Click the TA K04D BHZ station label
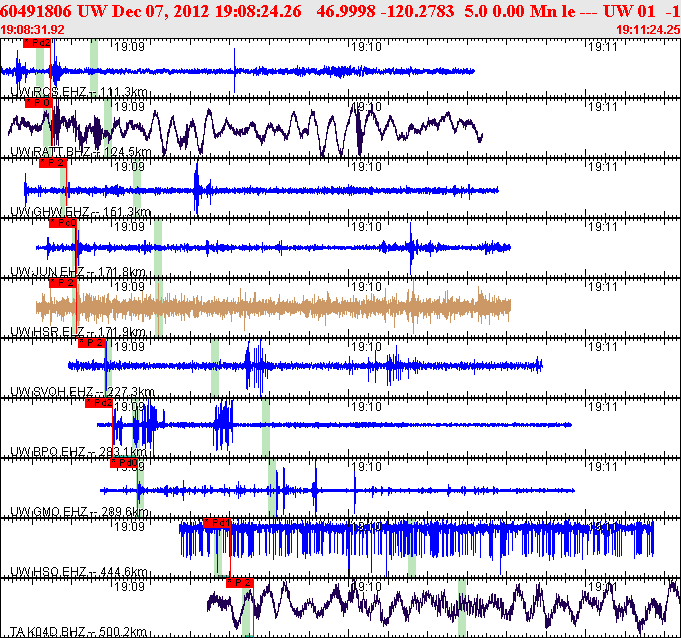This screenshot has height=638, width=681. point(78,632)
